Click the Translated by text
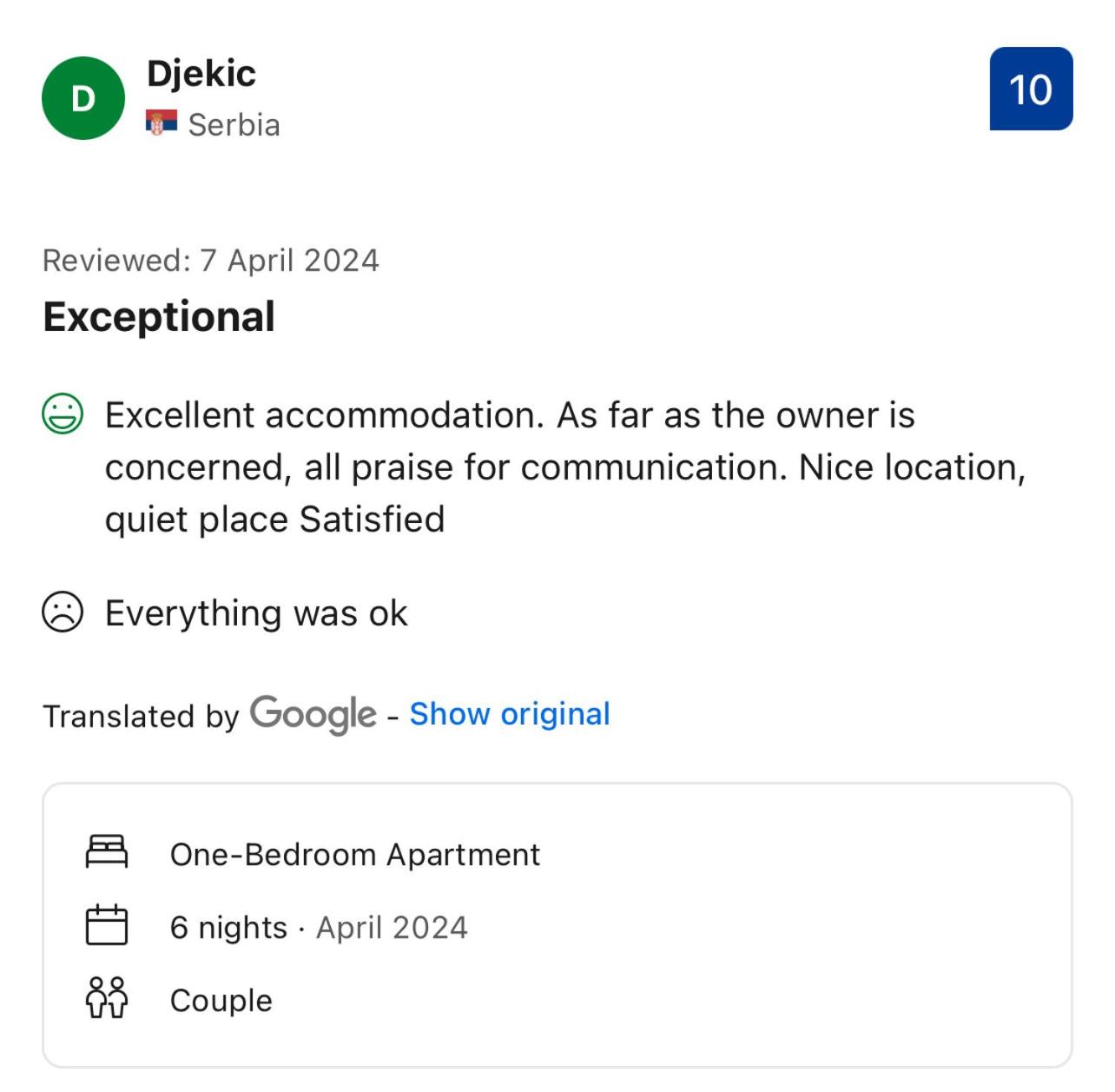Image resolution: width=1115 pixels, height=1092 pixels. point(141,717)
